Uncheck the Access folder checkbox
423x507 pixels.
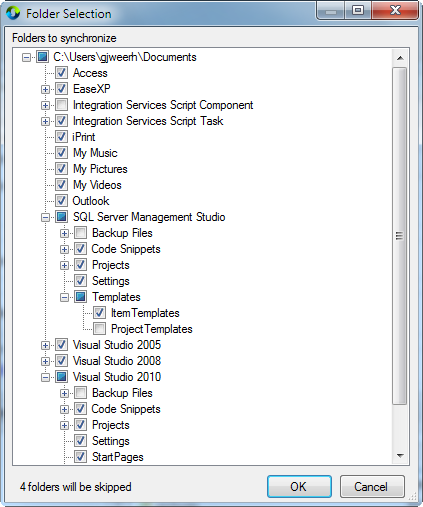pyautogui.click(x=61, y=73)
